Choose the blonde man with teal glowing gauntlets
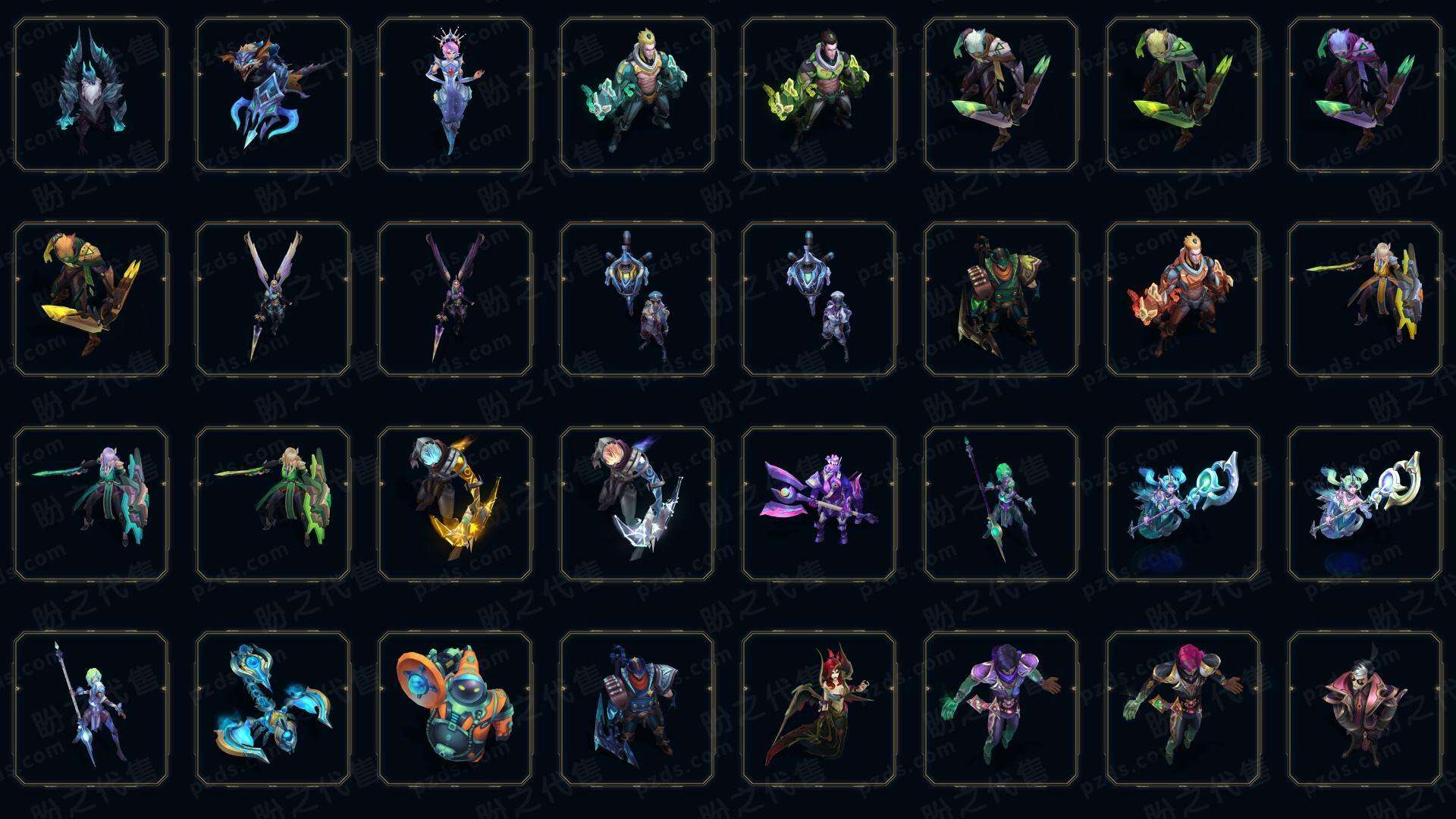1456x819 pixels. [636, 94]
